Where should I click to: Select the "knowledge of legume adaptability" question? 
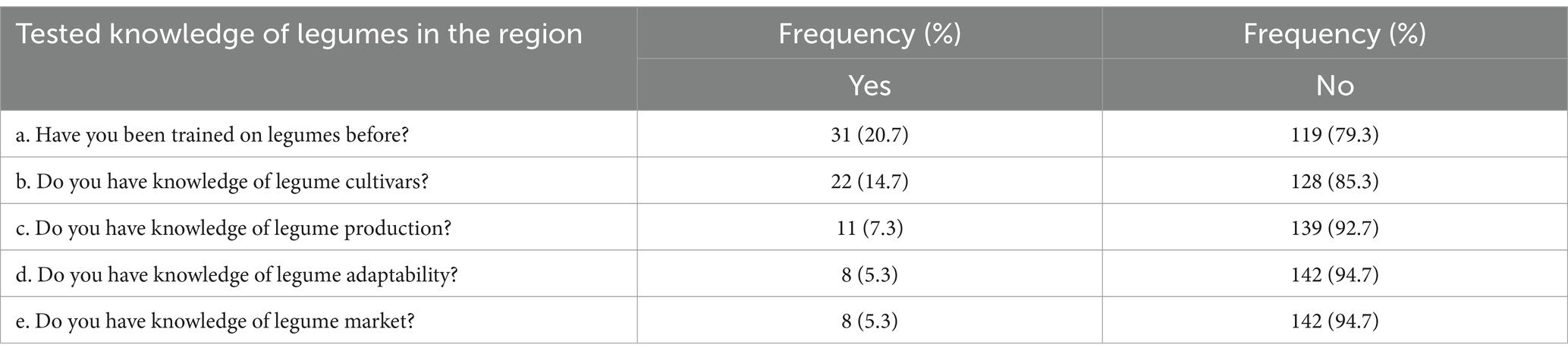247,274
